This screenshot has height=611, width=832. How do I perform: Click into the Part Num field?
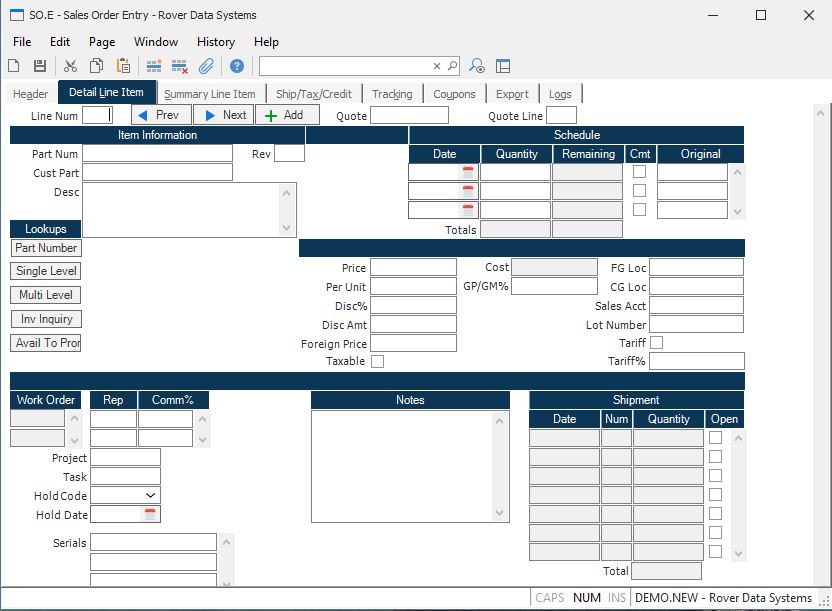[x=157, y=154]
